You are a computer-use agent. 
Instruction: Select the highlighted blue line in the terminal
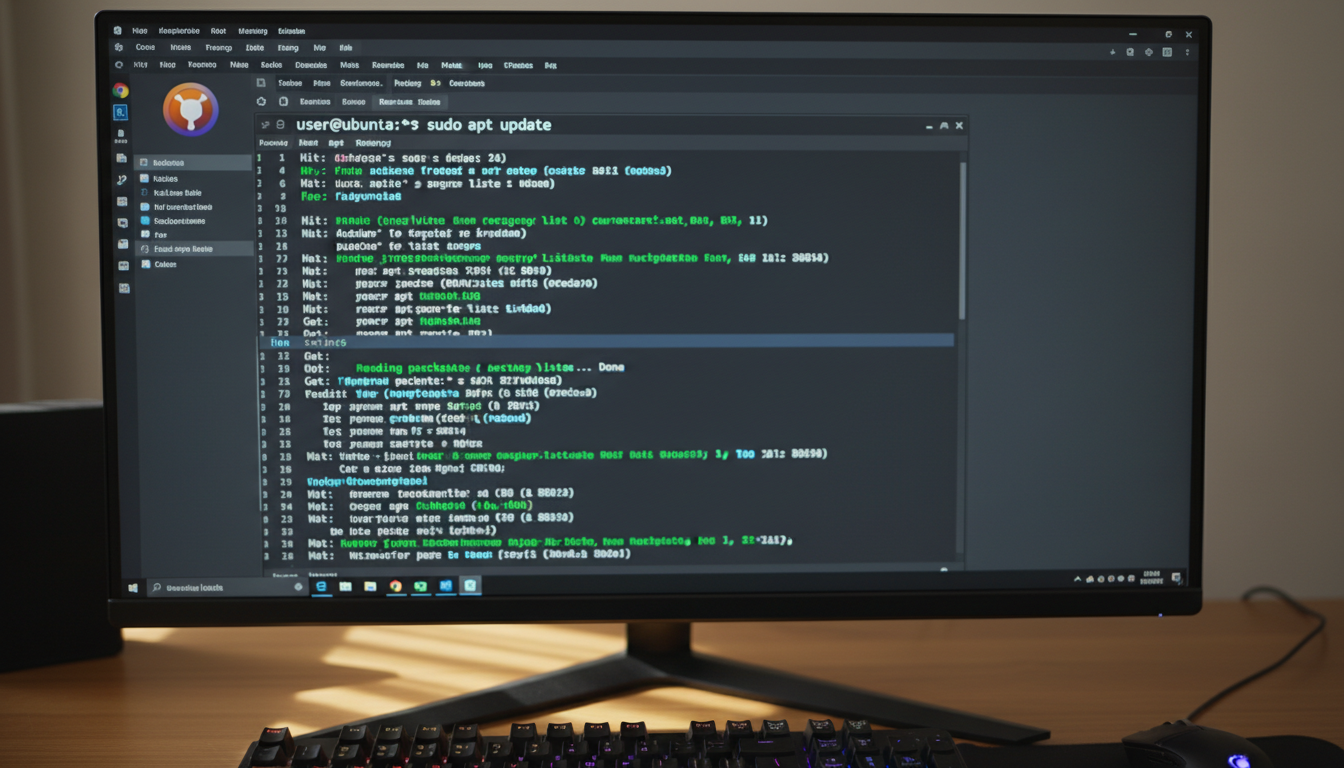click(607, 341)
